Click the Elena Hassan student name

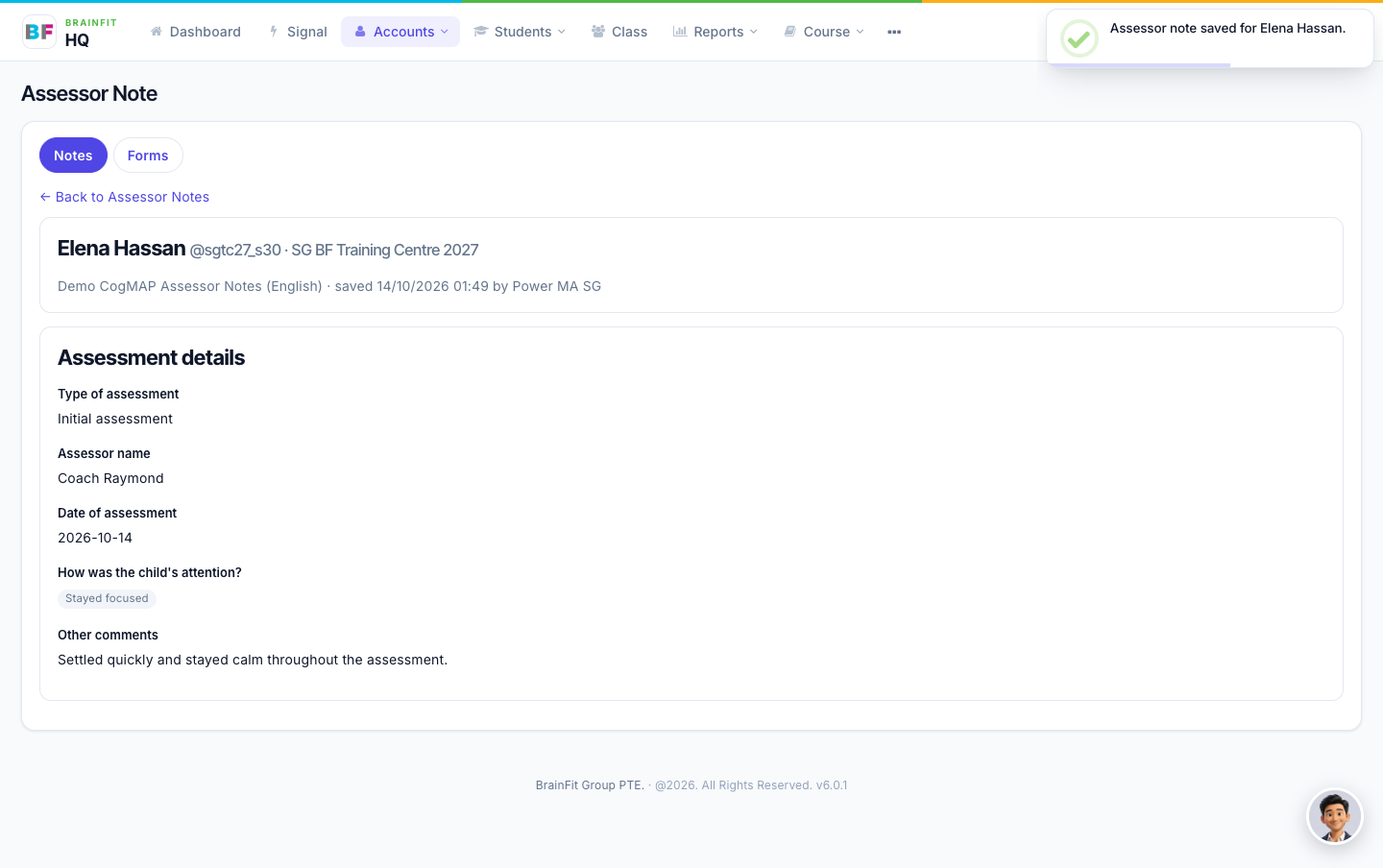pyautogui.click(x=122, y=249)
